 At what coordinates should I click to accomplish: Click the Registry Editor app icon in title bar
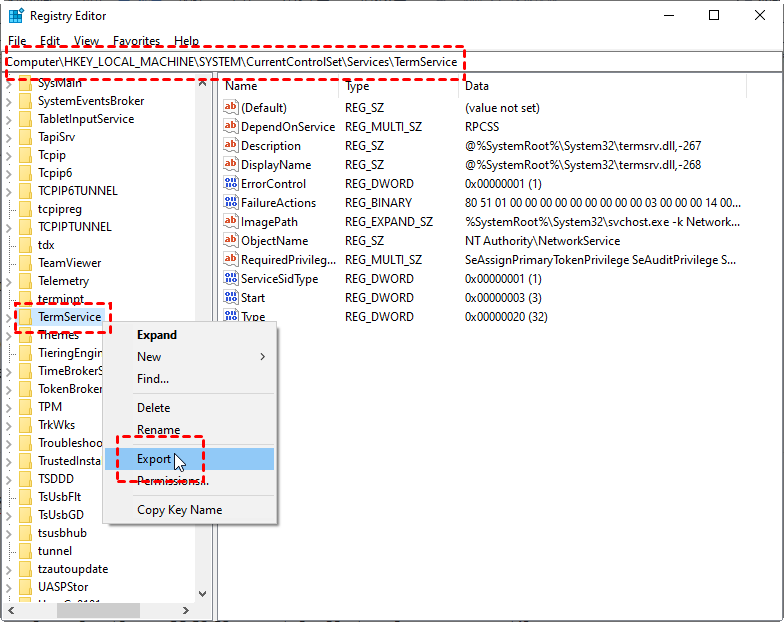point(16,16)
